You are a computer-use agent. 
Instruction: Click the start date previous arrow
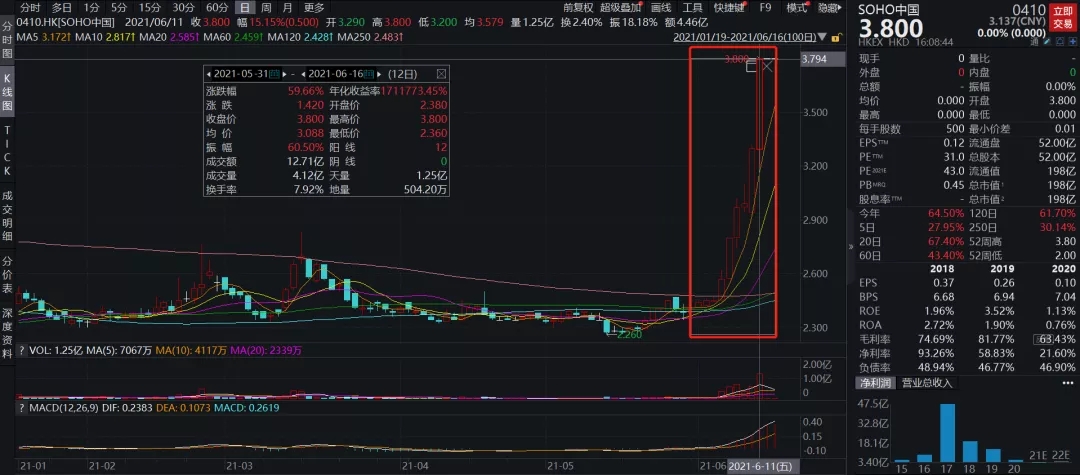pyautogui.click(x=209, y=73)
